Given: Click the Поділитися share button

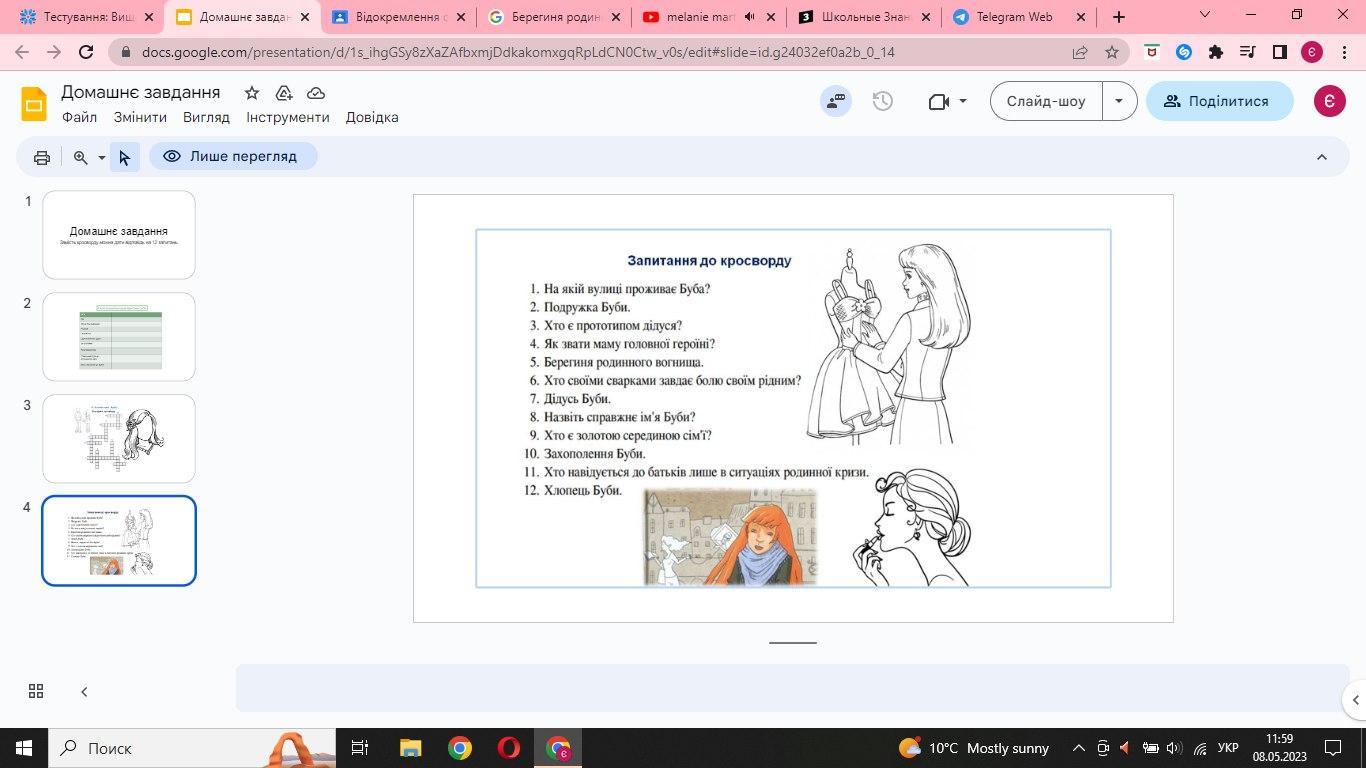Looking at the screenshot, I should click(x=1219, y=101).
